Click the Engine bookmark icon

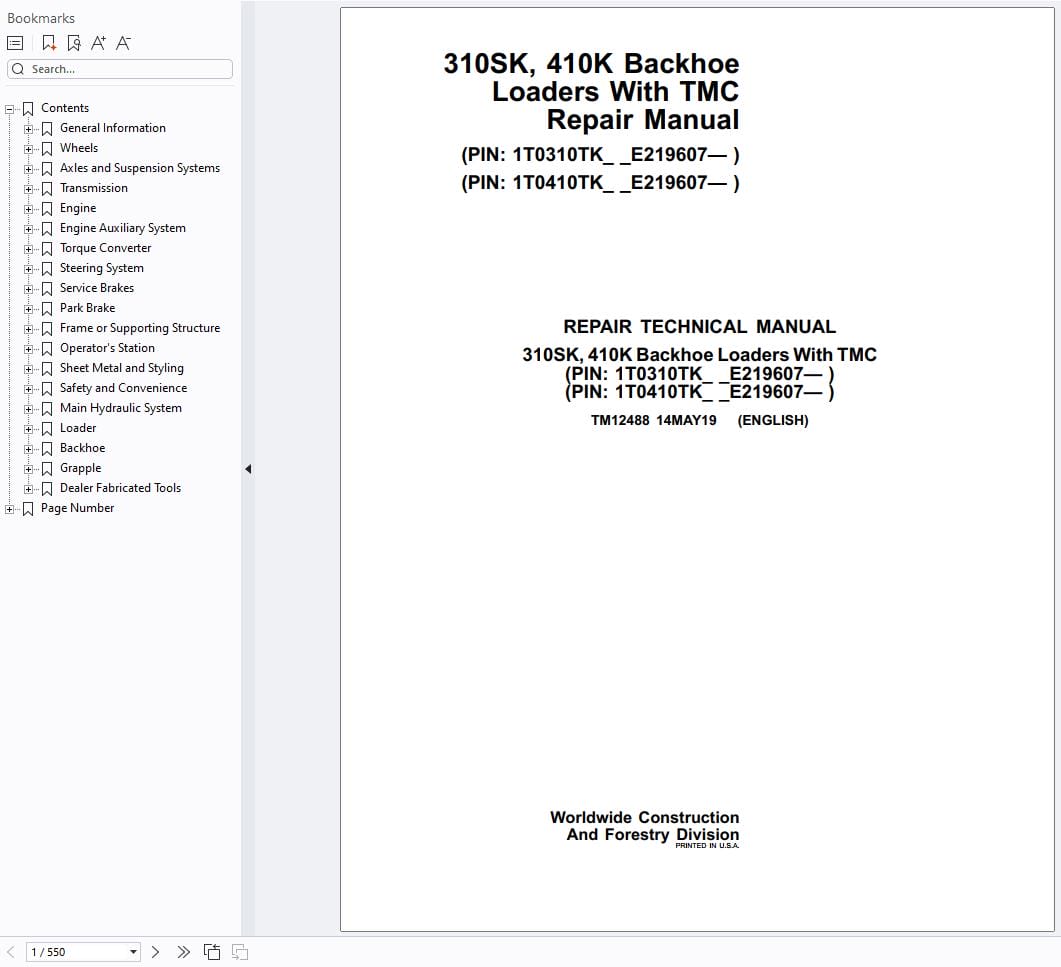tap(47, 209)
